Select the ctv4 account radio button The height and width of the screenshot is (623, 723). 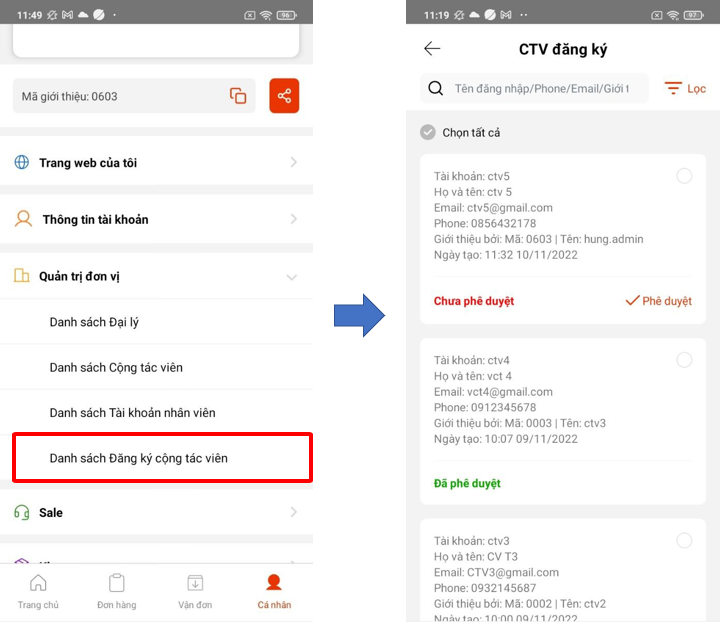pyautogui.click(x=684, y=360)
